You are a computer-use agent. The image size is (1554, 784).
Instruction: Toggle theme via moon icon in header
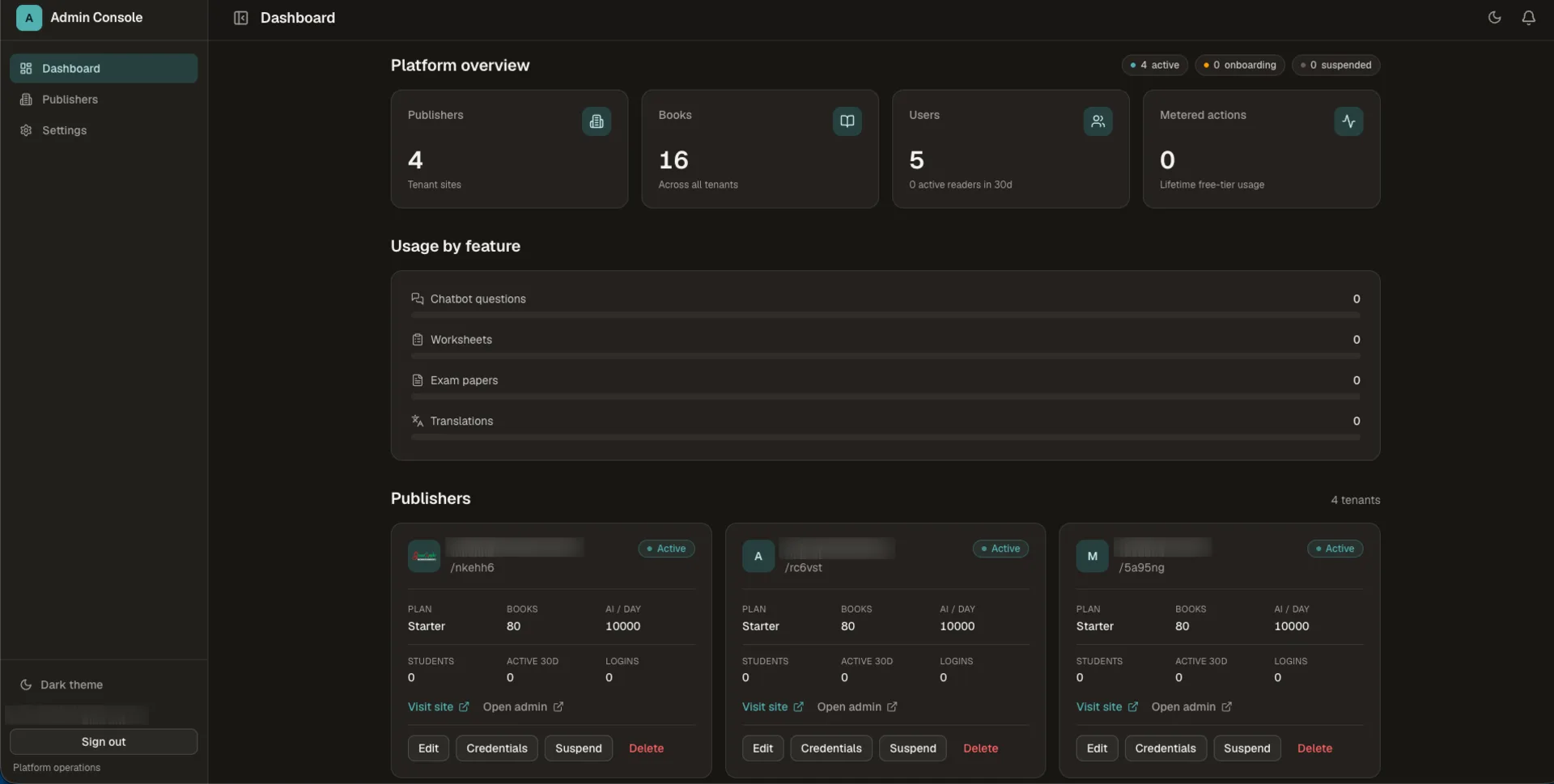[x=1494, y=18]
